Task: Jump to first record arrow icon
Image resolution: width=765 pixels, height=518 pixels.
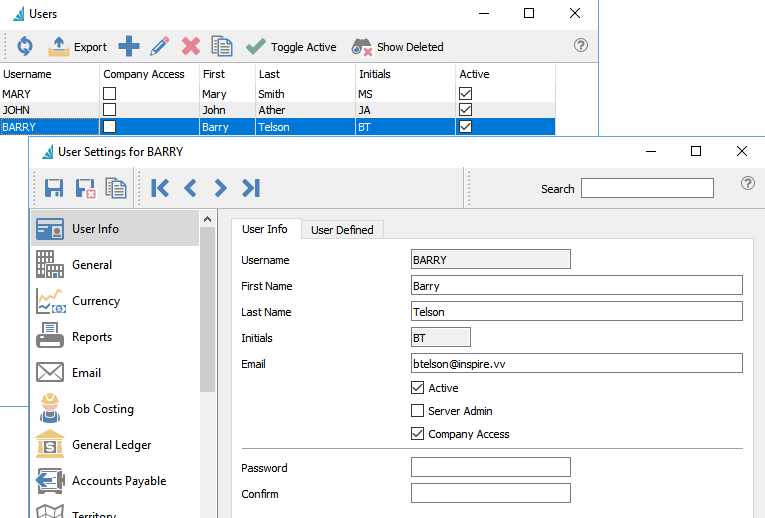Action: click(x=160, y=188)
